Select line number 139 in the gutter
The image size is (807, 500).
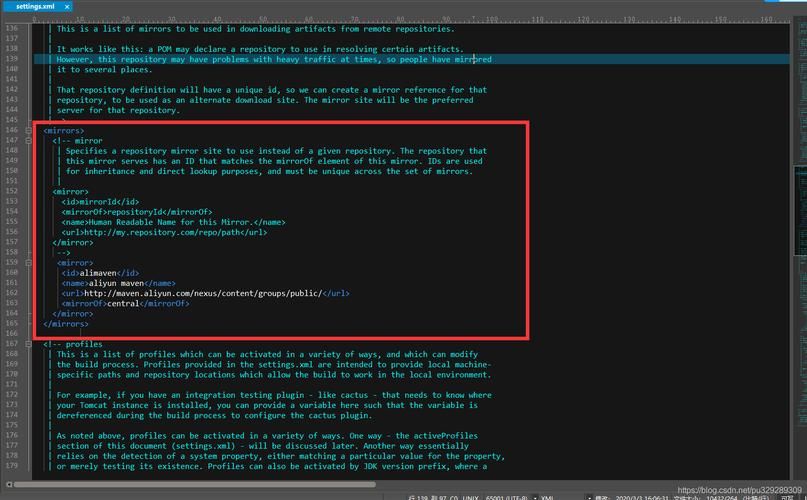(x=12, y=59)
